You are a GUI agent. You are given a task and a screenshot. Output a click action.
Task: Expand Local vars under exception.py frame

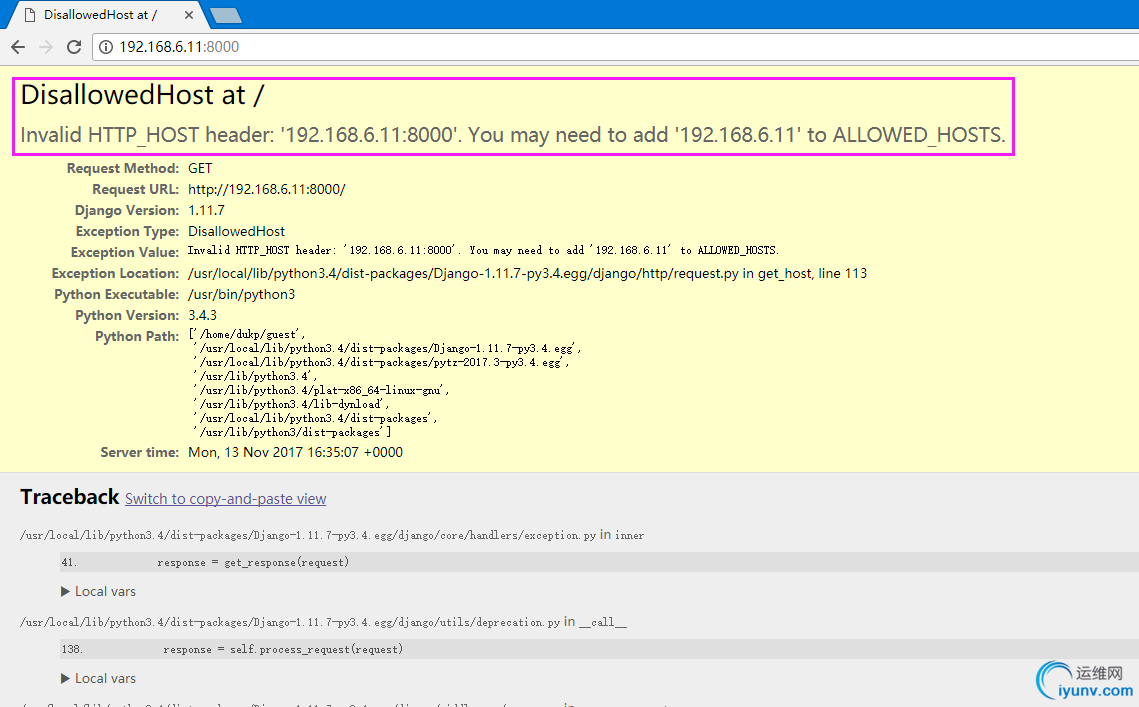point(98,591)
